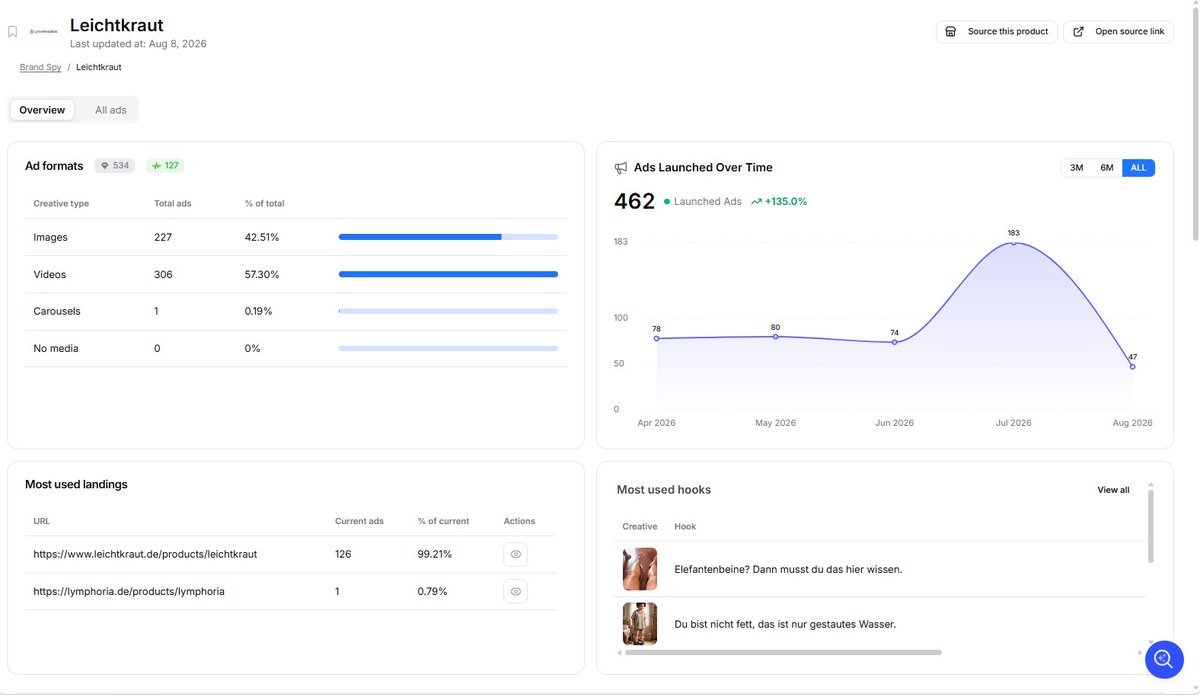Screen dimensions: 1200x697
Task: Open source link button
Action: 1118,32
